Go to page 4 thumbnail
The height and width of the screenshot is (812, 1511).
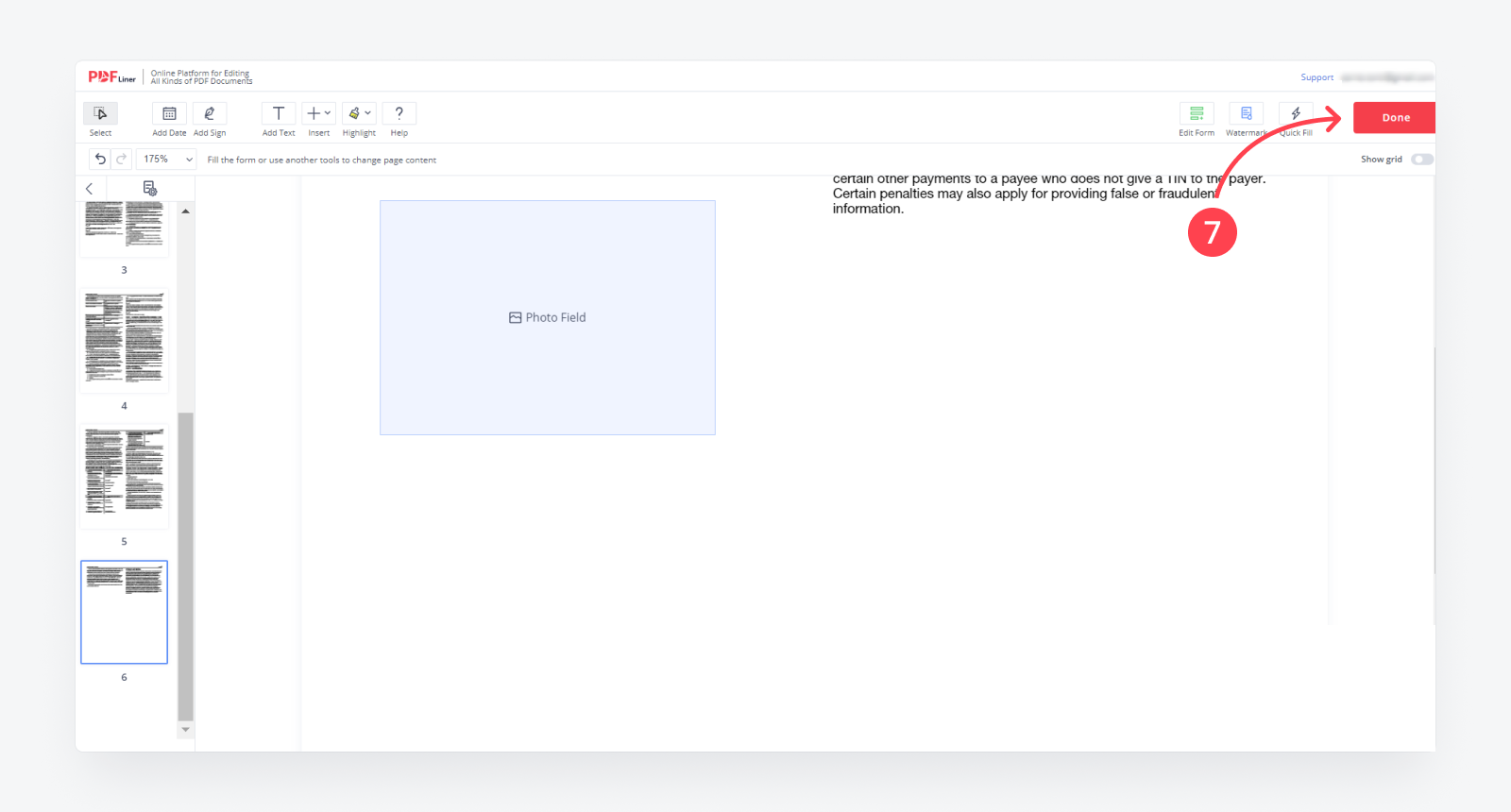(124, 340)
